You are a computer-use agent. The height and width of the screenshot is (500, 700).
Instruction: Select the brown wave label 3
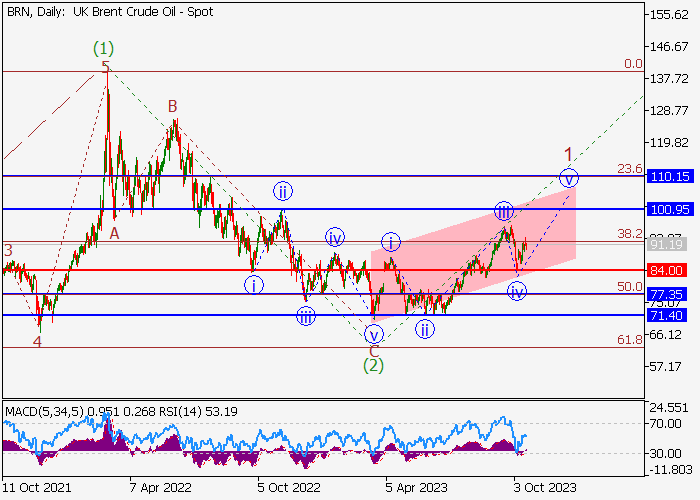pos(8,250)
